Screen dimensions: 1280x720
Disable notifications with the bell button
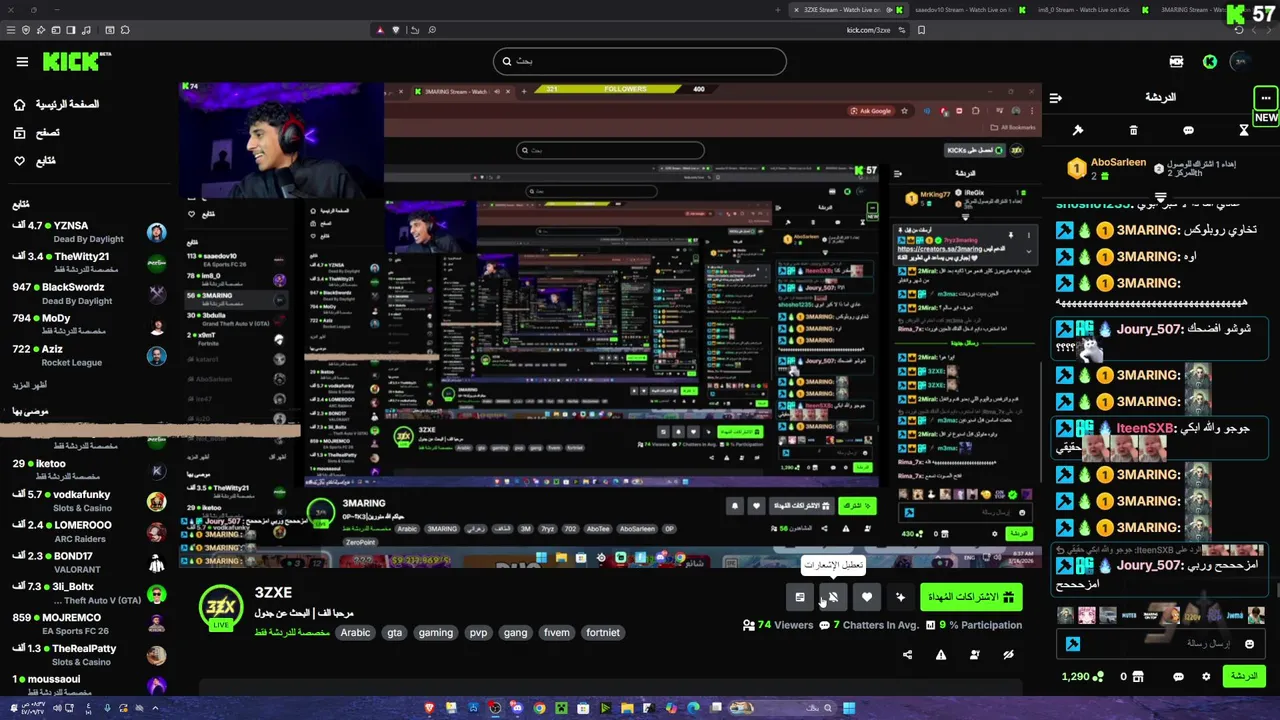tap(833, 597)
